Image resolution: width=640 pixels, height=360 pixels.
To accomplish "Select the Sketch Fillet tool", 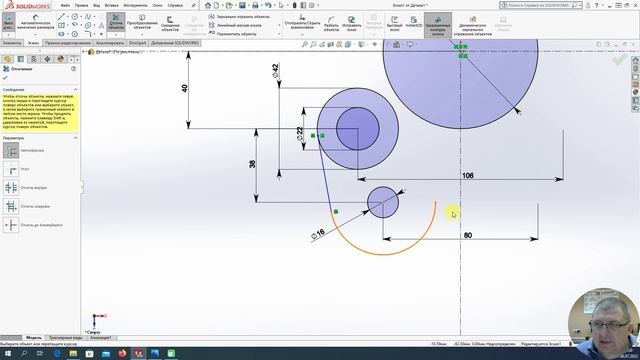I will click(x=88, y=34).
